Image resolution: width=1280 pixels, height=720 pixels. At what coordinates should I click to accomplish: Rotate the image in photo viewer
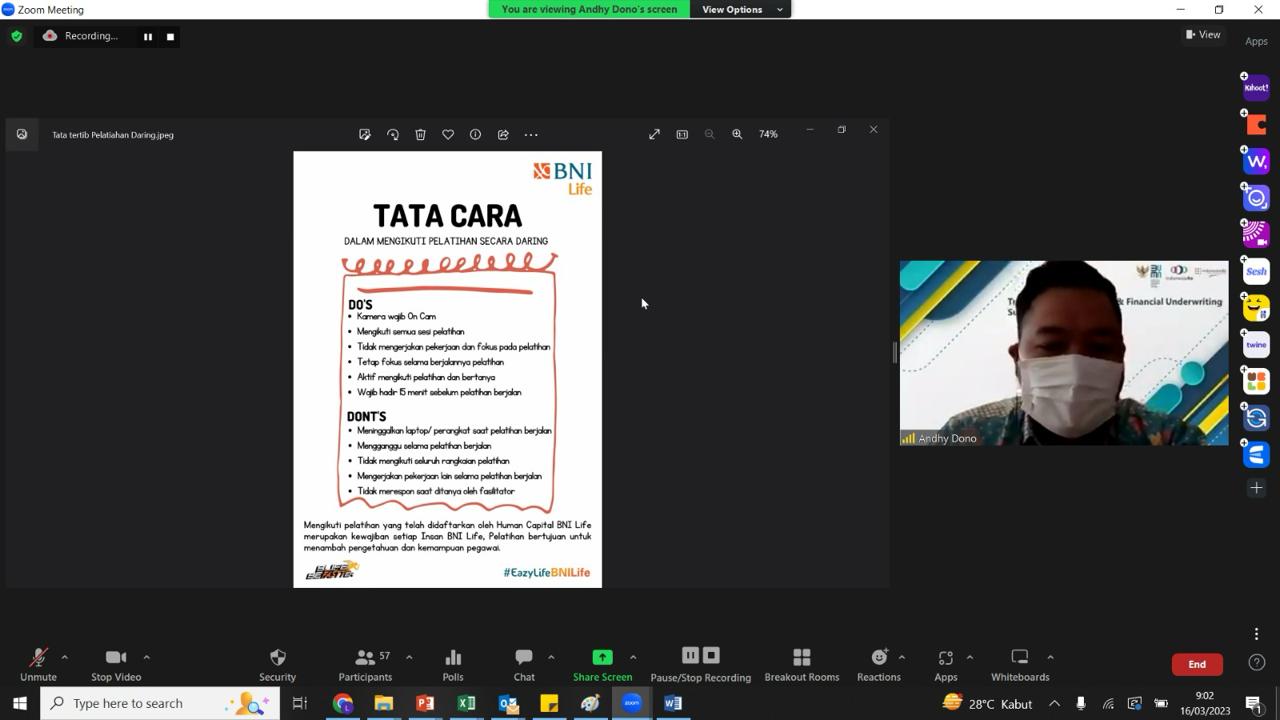click(x=393, y=134)
